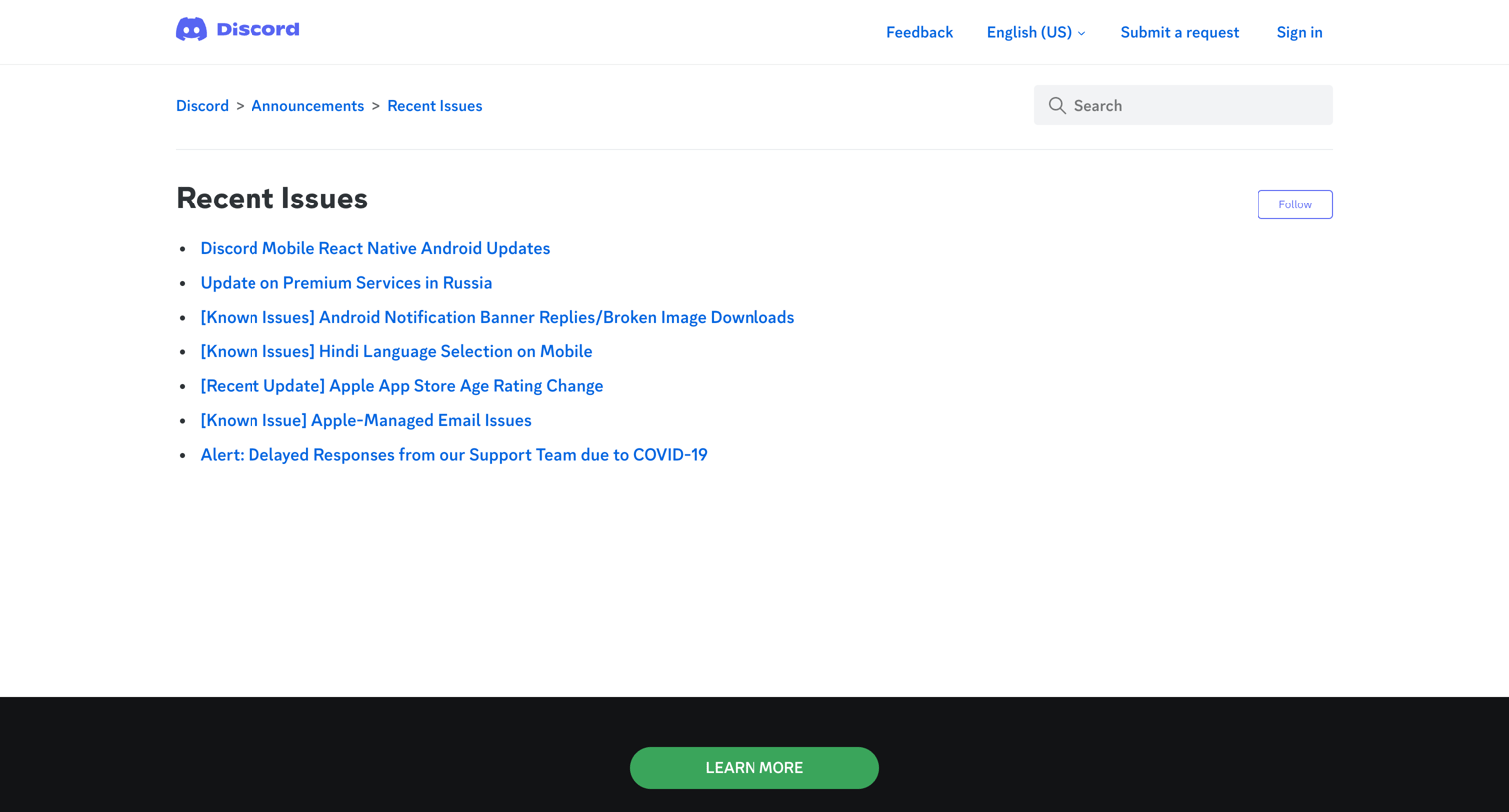
Task: Open the Recent Issues breadcrumb
Action: pos(434,106)
